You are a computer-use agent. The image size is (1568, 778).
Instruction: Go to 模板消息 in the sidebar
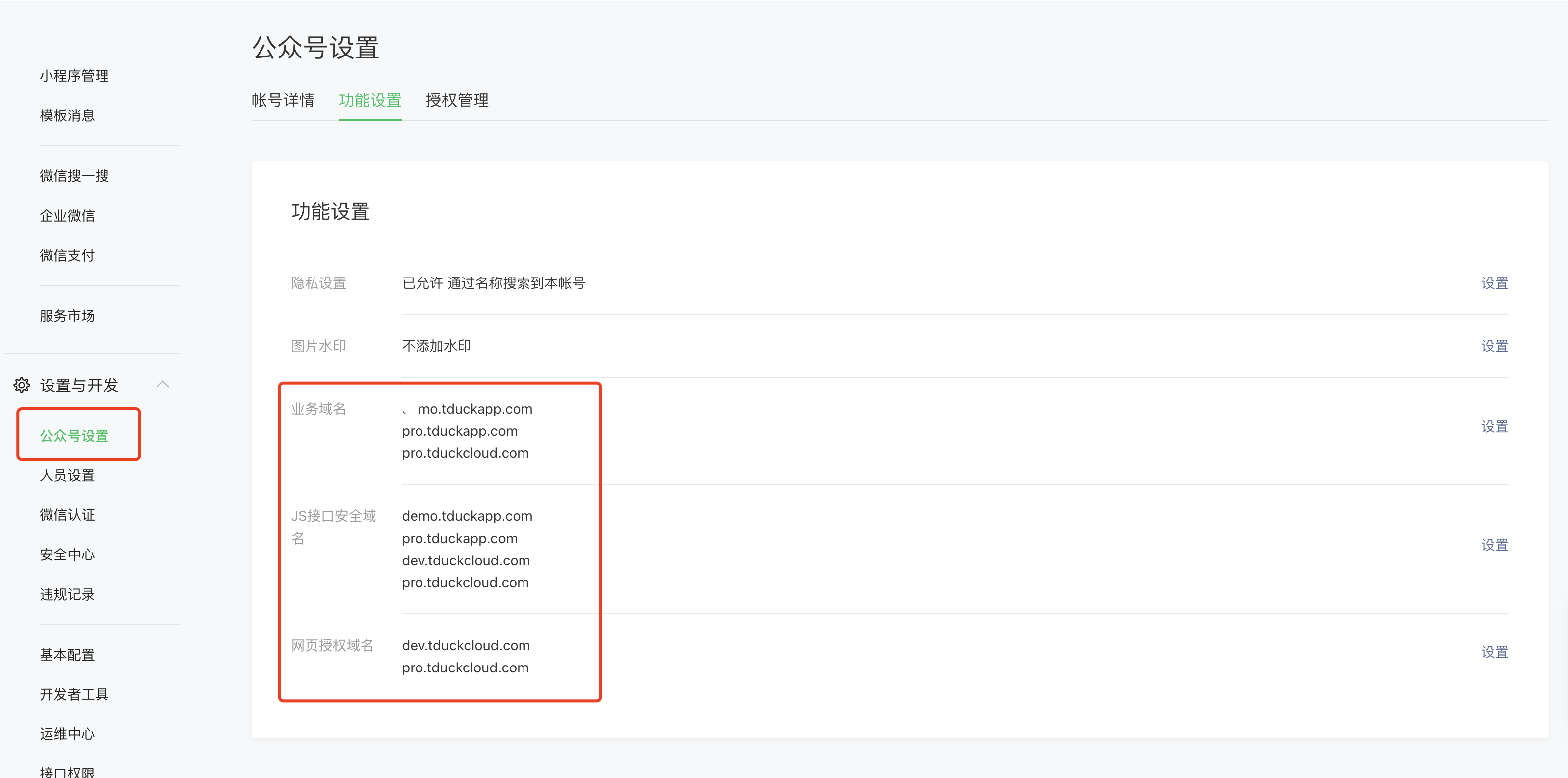click(67, 116)
